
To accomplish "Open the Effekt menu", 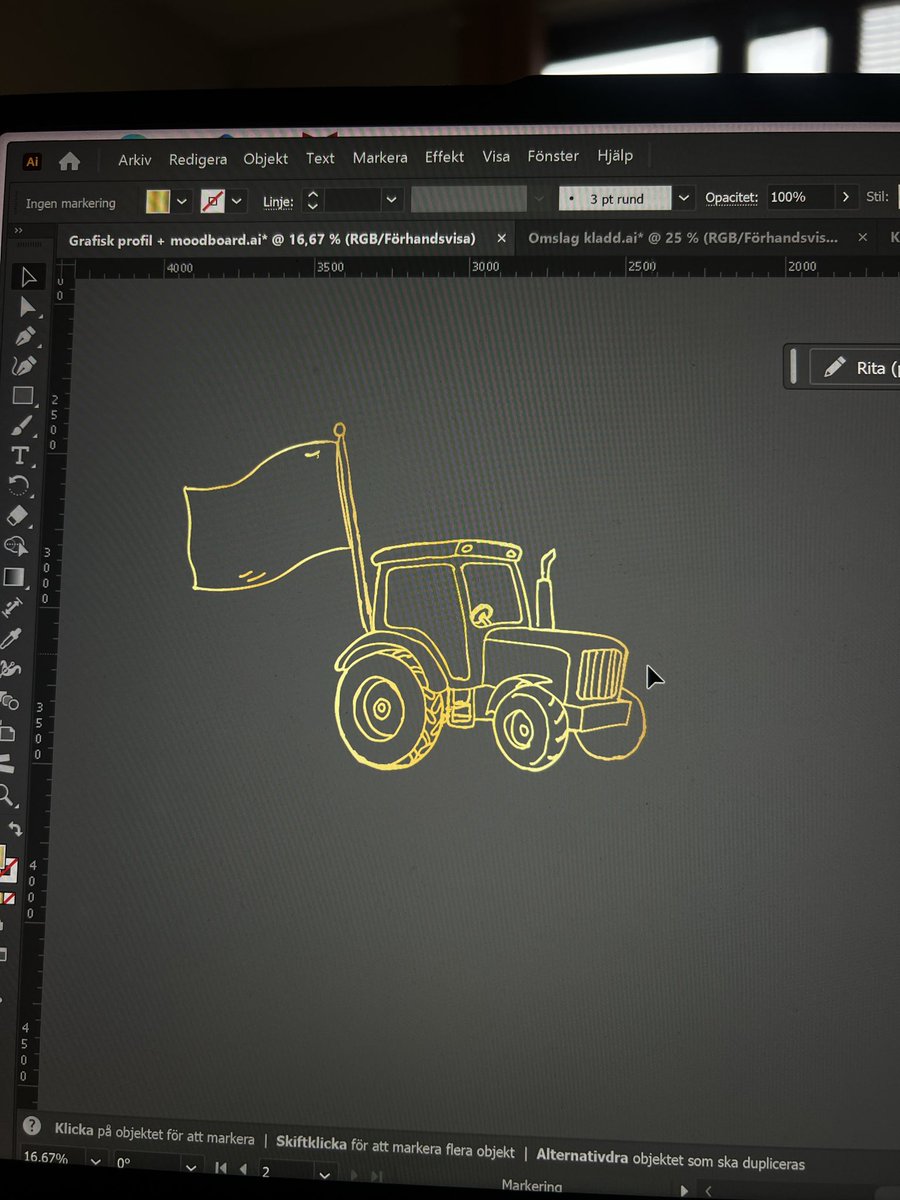I will 445,157.
